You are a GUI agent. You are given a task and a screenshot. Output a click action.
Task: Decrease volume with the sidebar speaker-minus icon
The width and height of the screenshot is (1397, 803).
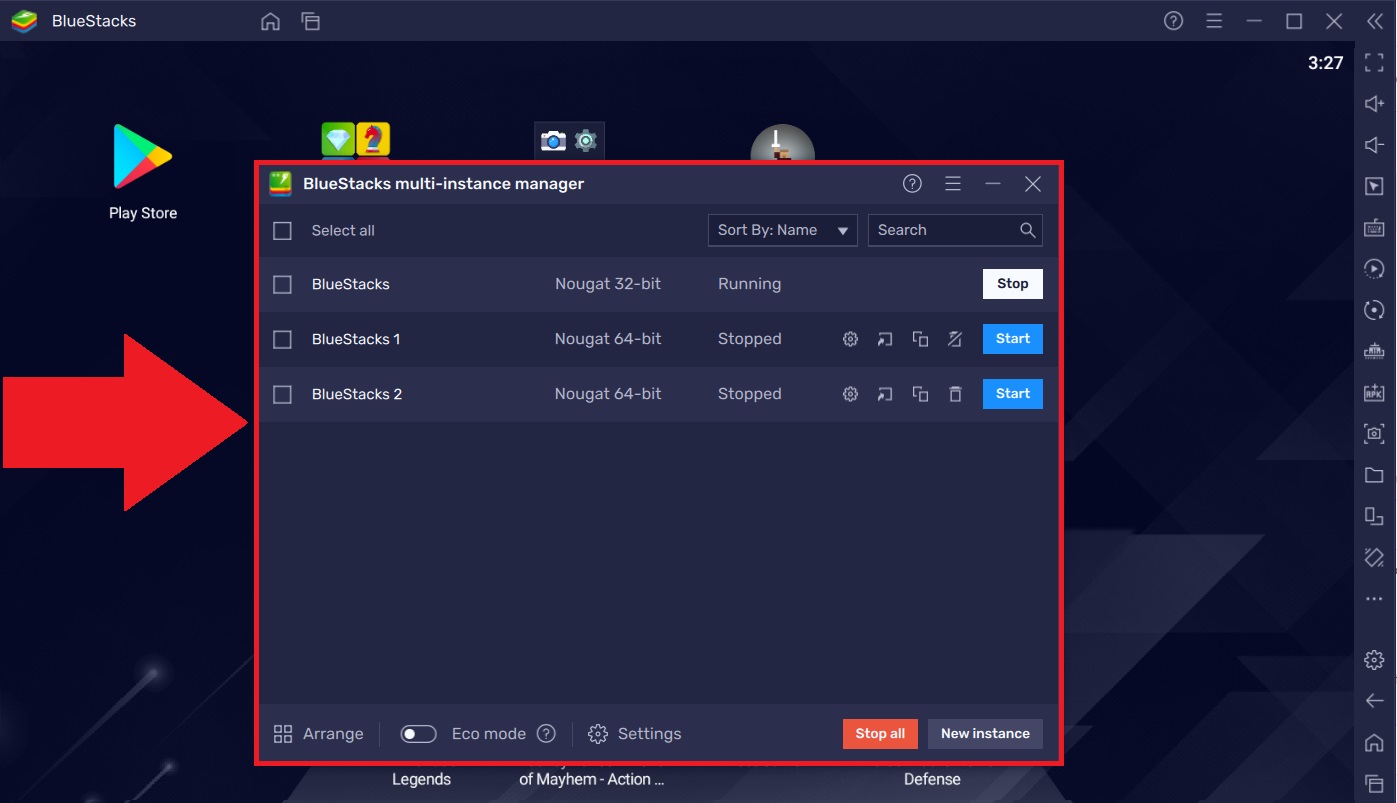[1374, 145]
